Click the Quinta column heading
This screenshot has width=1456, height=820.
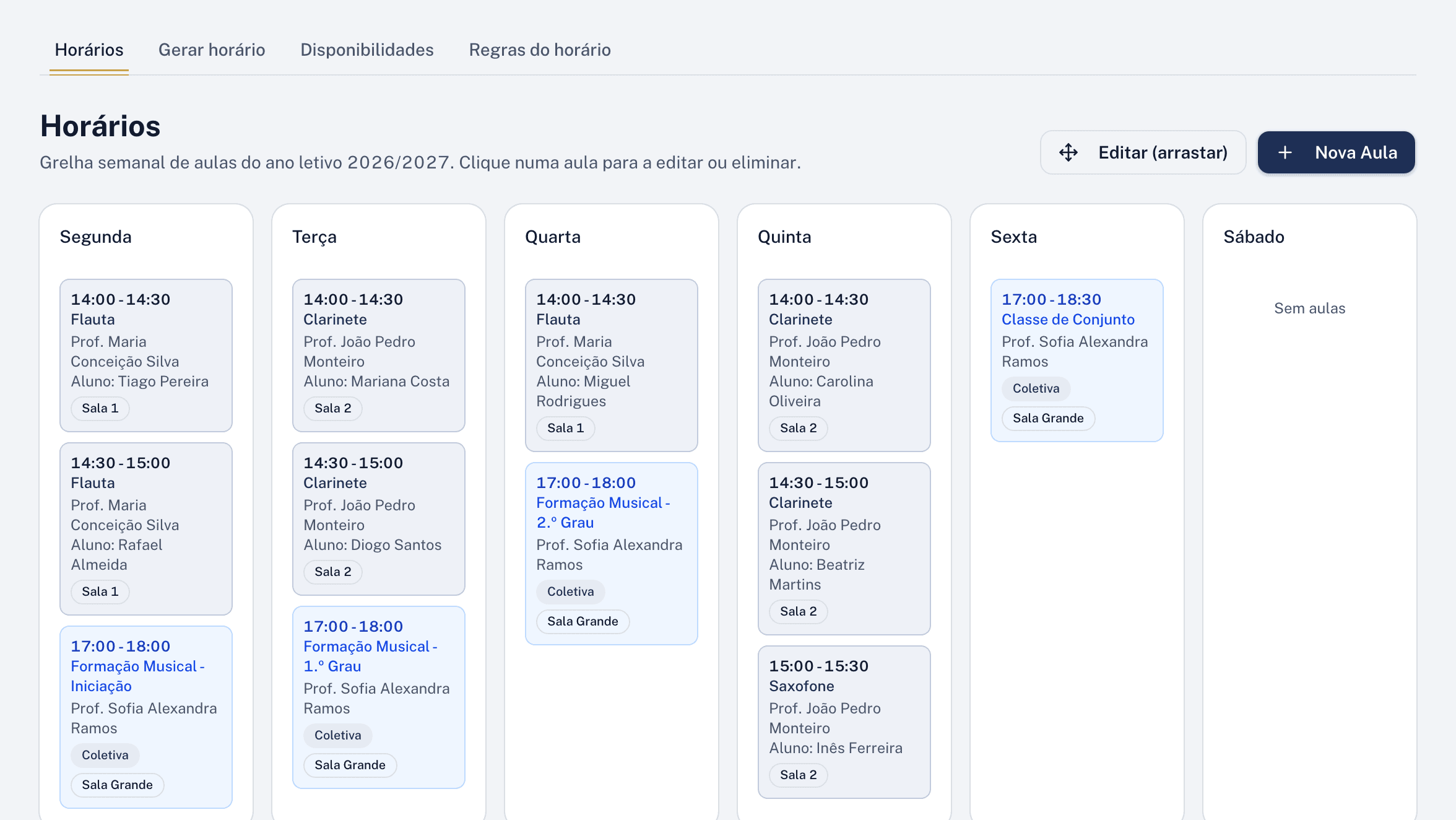click(784, 237)
